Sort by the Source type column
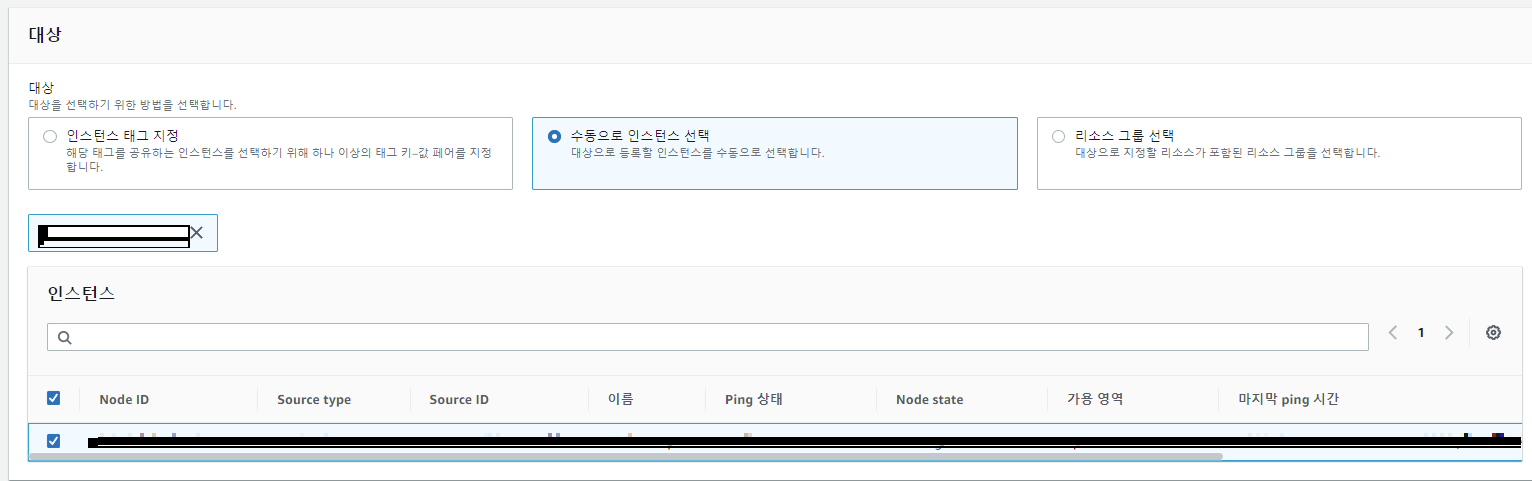This screenshot has height=481, width=1532. 314,400
